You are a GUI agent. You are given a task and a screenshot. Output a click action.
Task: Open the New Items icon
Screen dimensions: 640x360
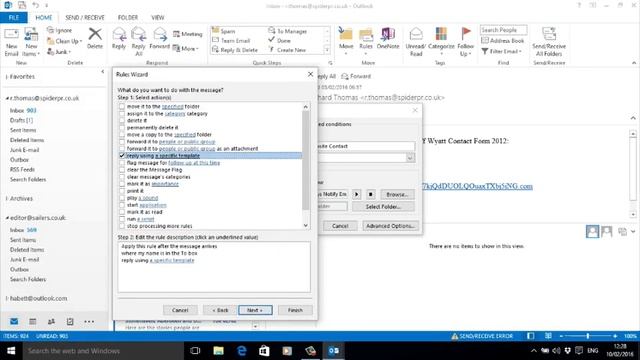pos(31,35)
